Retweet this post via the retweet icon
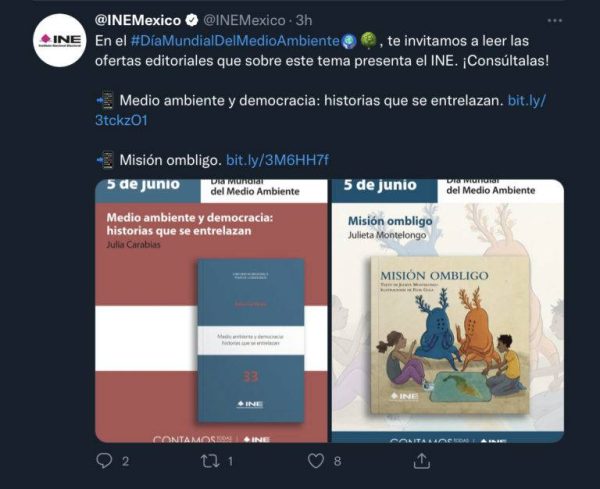This screenshot has width=600, height=489. 210,461
